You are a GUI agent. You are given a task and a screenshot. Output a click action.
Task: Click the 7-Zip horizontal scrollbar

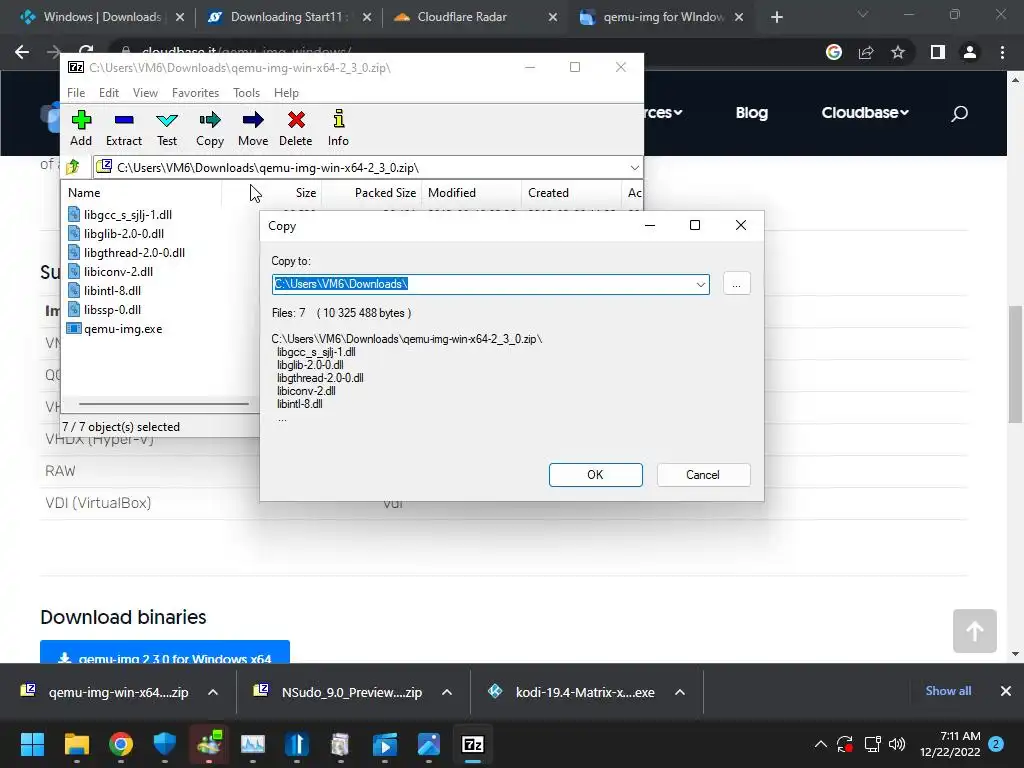[163, 404]
